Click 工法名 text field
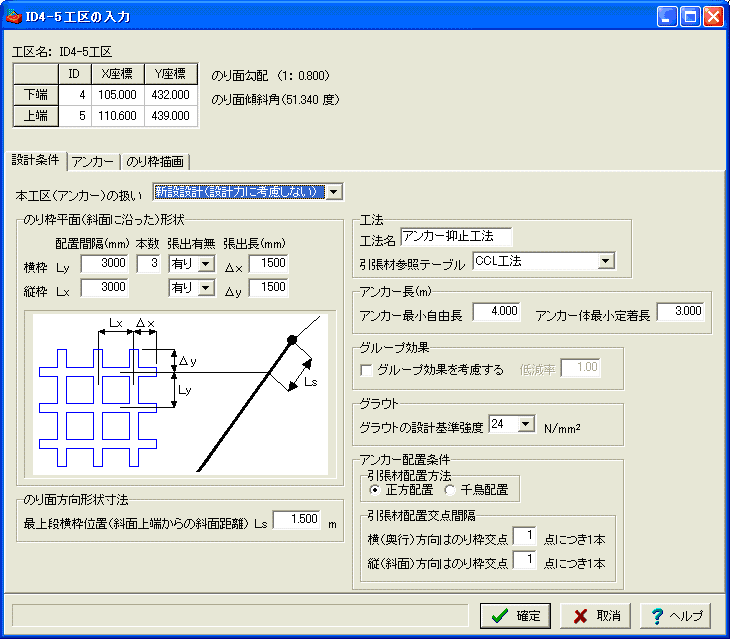Screen dimensions: 730x639 tap(456, 236)
